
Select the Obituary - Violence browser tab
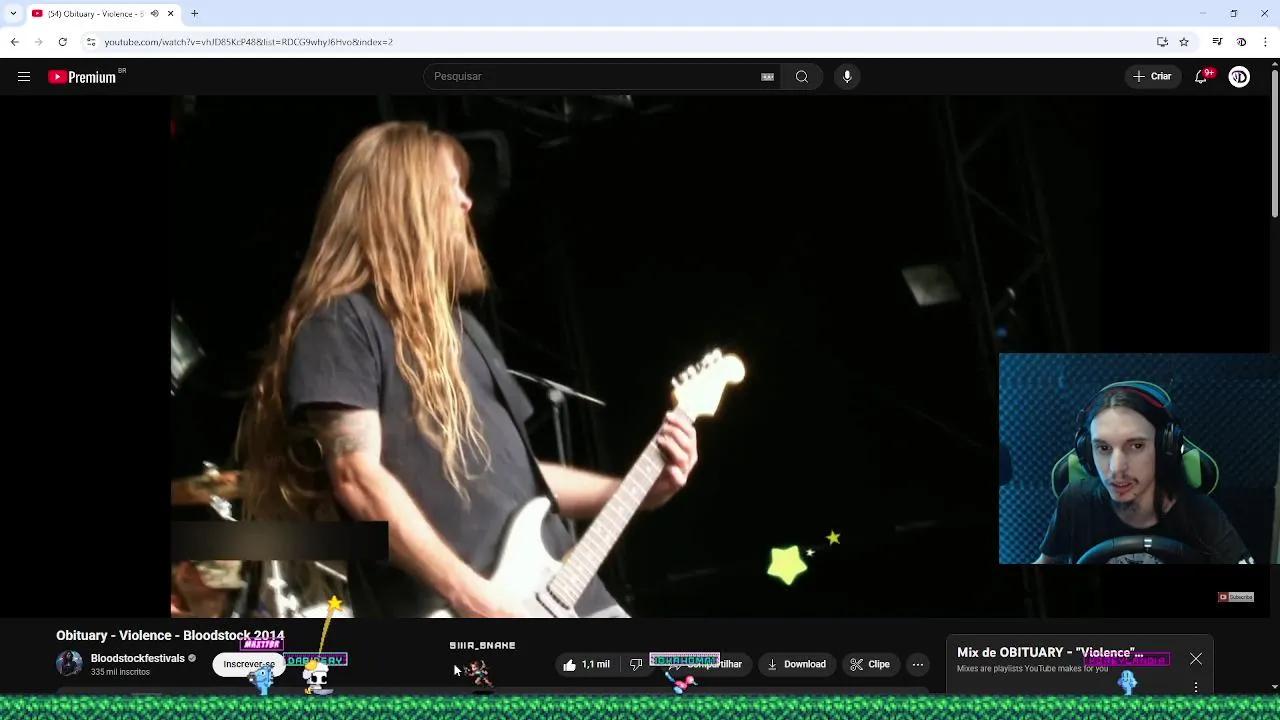click(102, 14)
